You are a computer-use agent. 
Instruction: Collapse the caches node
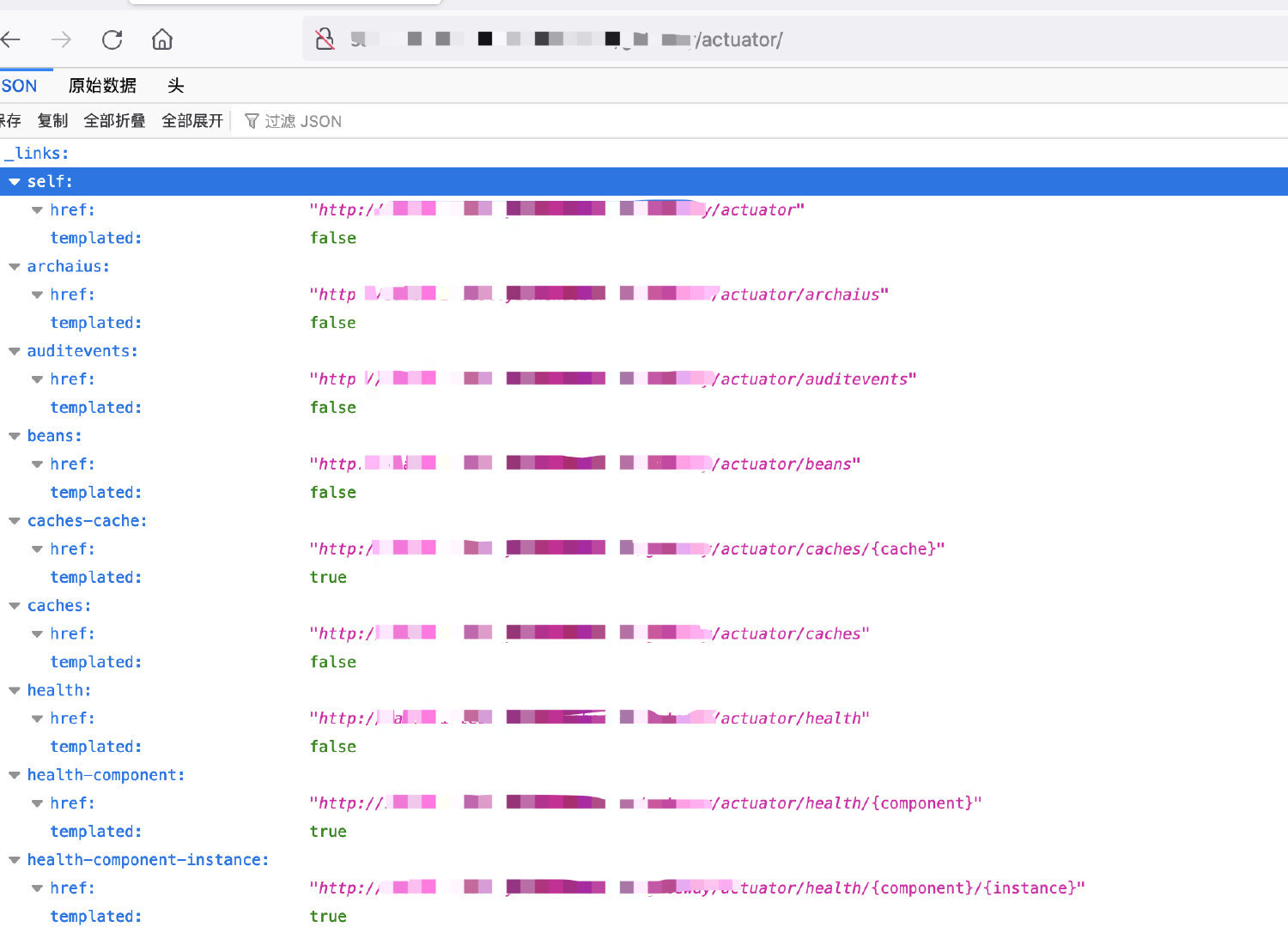[x=15, y=606]
